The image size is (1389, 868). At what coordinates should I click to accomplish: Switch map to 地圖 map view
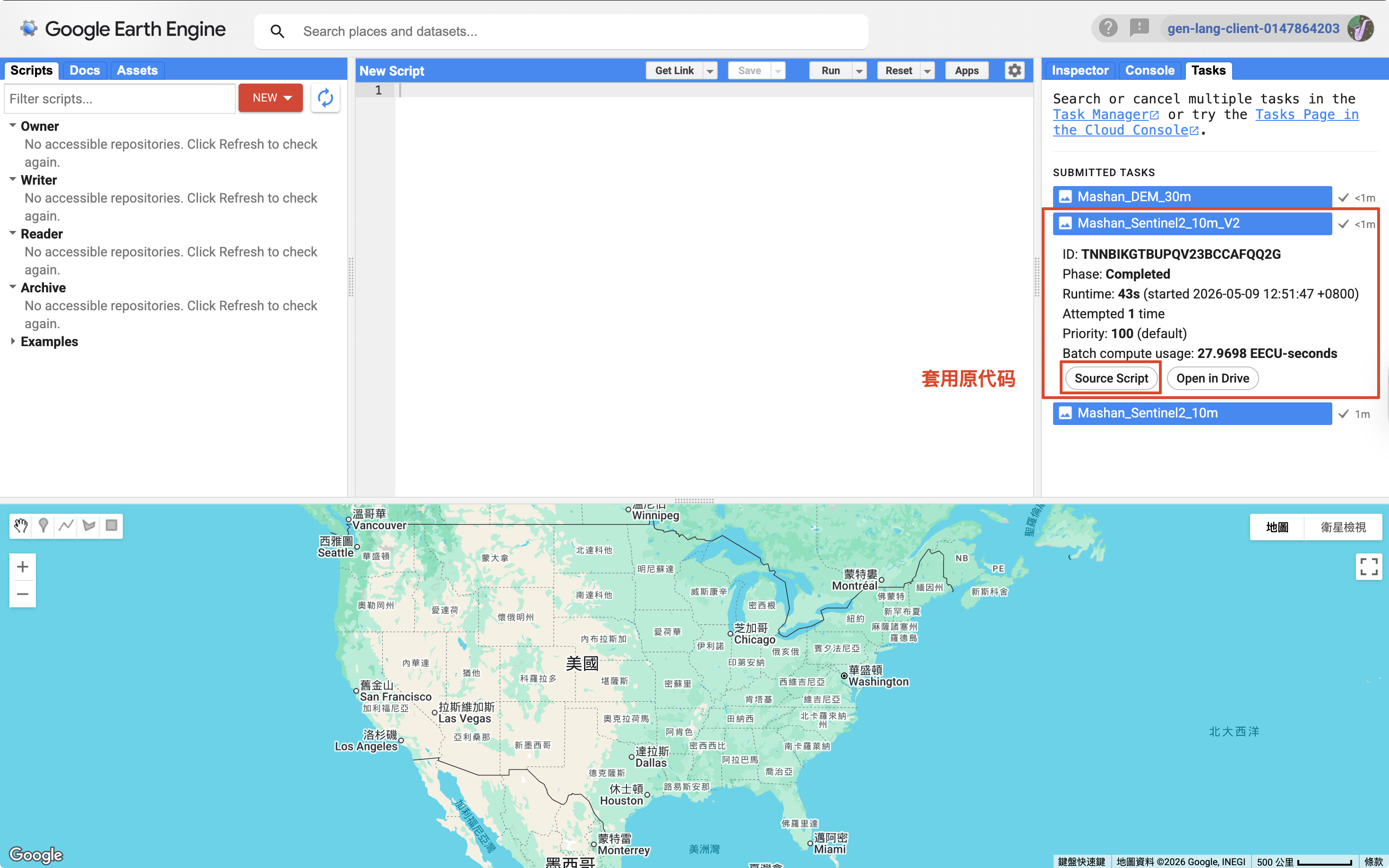click(x=1277, y=527)
